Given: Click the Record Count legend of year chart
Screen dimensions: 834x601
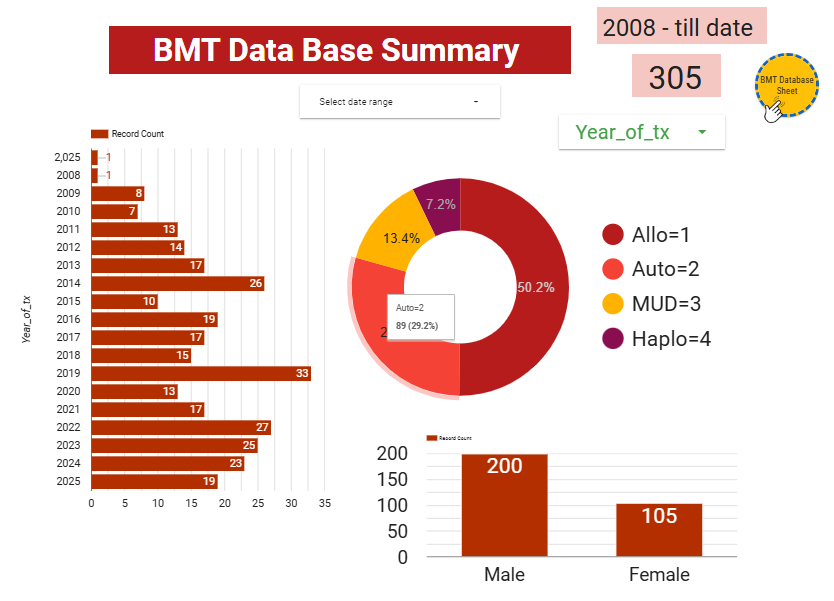Looking at the screenshot, I should (127, 134).
